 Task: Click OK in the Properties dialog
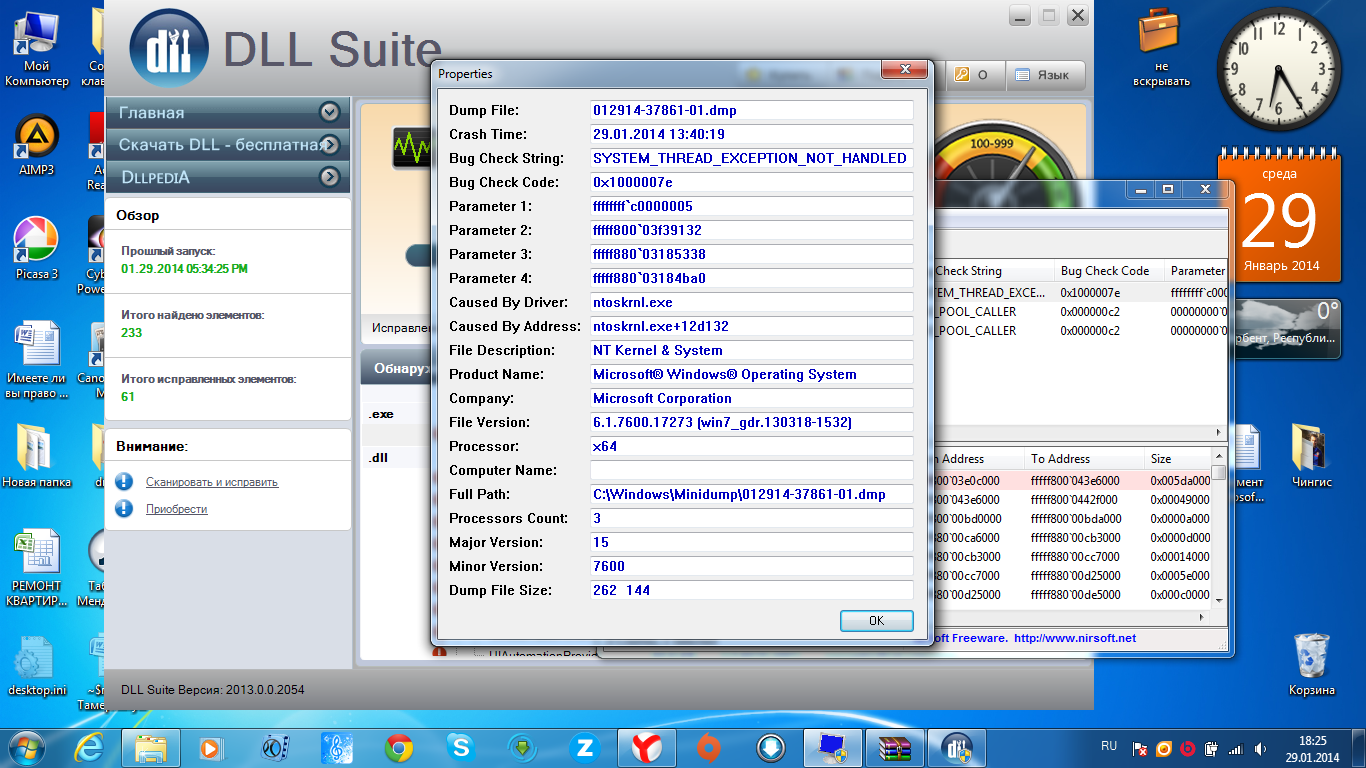coord(877,621)
